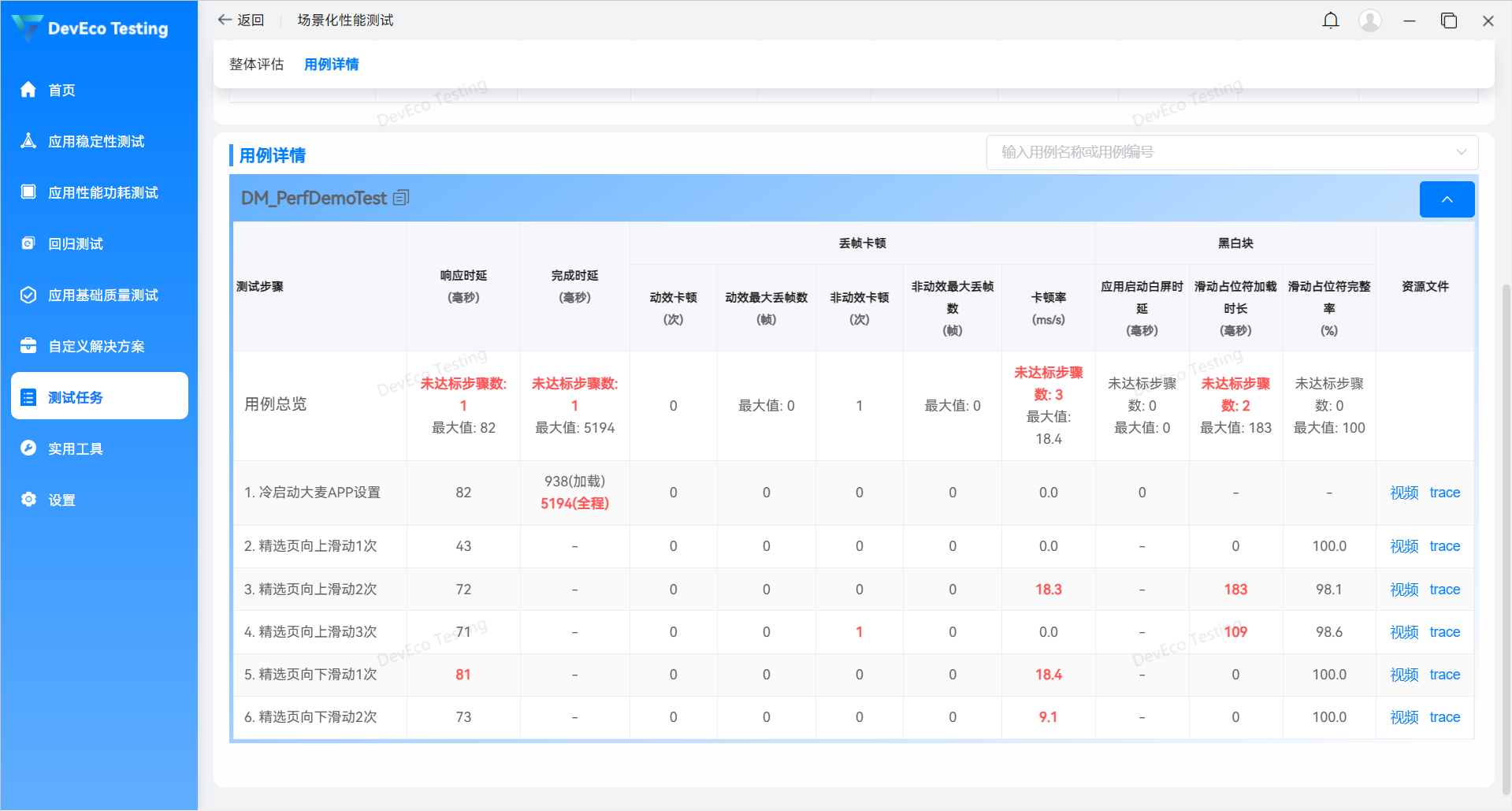Click the red 9.1 卡顿率 value
Image resolution: width=1512 pixels, height=811 pixels.
pos(1048,717)
